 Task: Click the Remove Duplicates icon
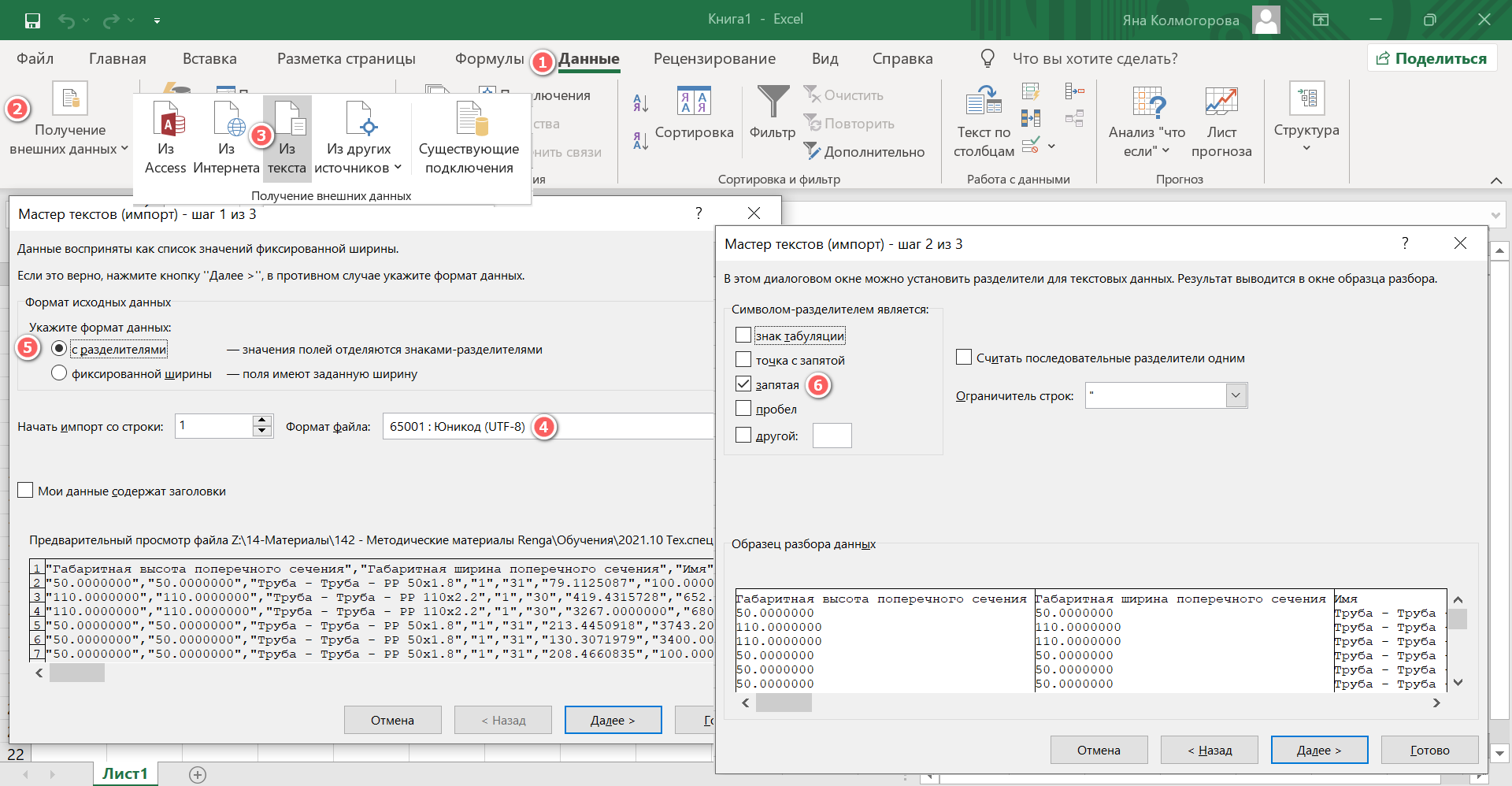click(1031, 118)
